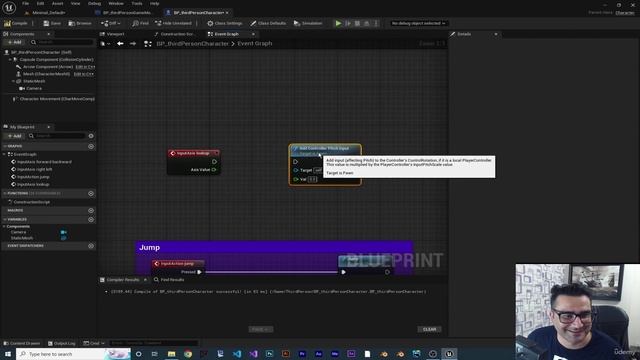
Task: Toggle Hide Unrelated nodes
Action: [173, 23]
